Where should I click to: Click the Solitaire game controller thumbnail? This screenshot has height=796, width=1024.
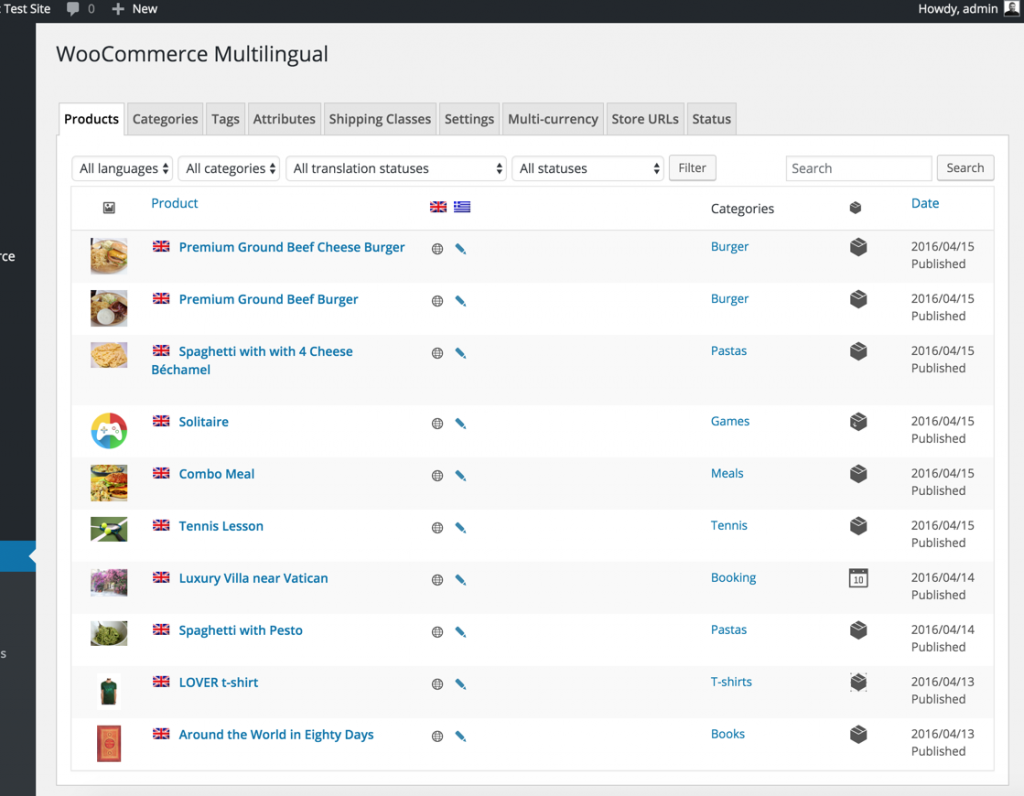(x=109, y=430)
